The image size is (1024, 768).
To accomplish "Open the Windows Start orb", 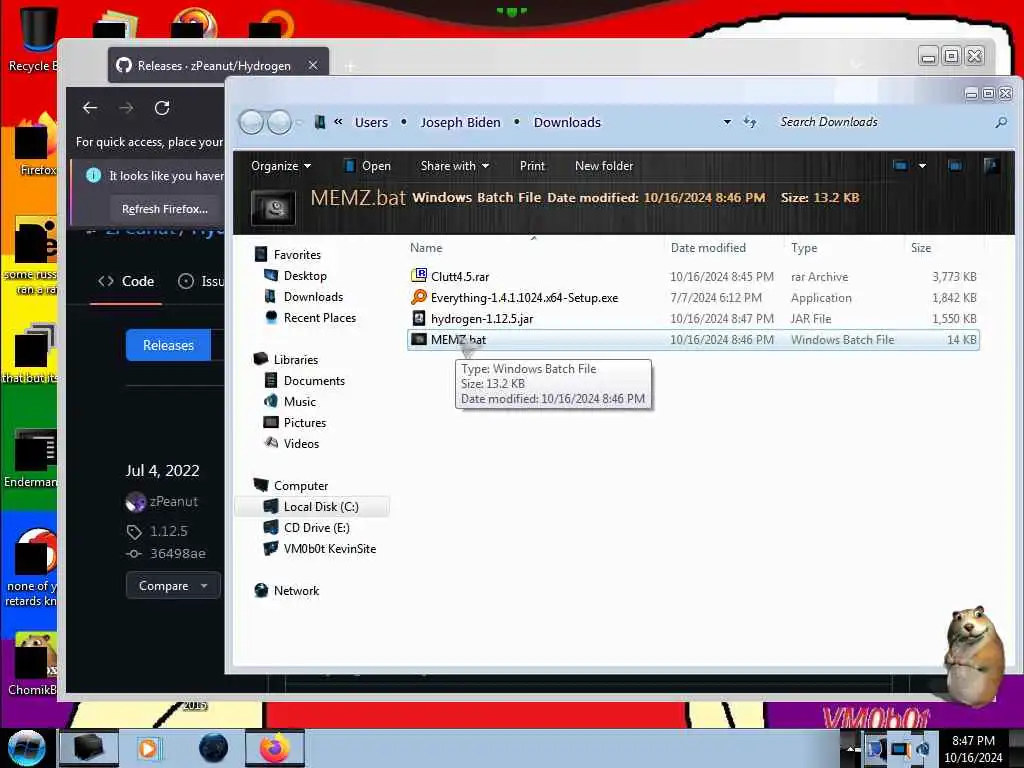I will click(x=27, y=748).
